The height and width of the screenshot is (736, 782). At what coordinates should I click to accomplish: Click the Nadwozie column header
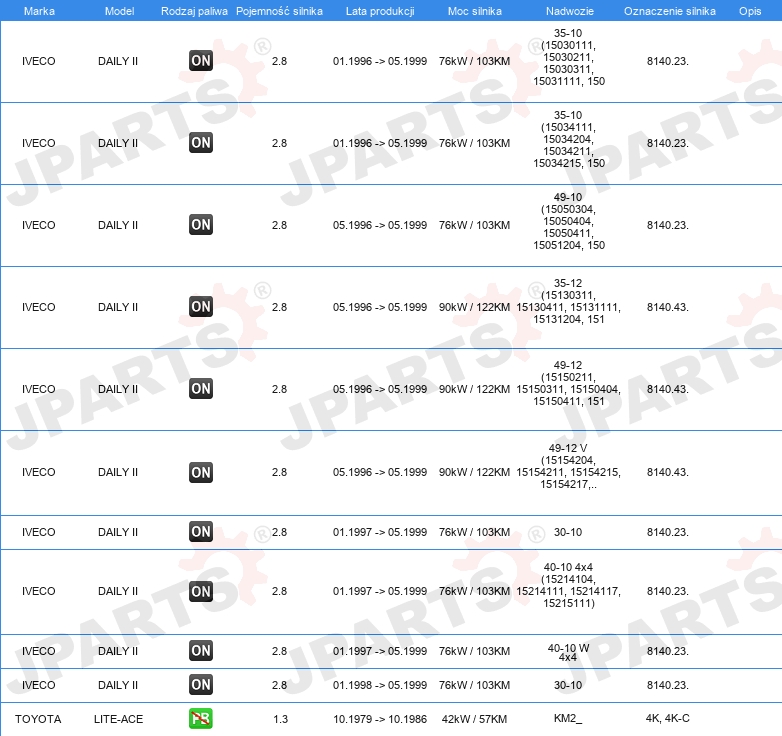click(570, 11)
